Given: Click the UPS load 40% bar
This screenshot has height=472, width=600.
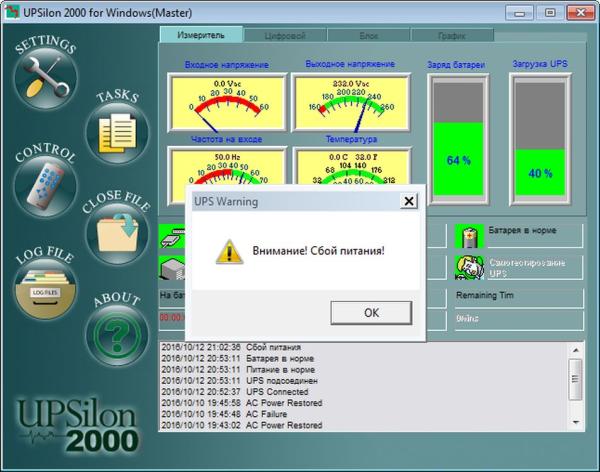Looking at the screenshot, I should (540, 139).
